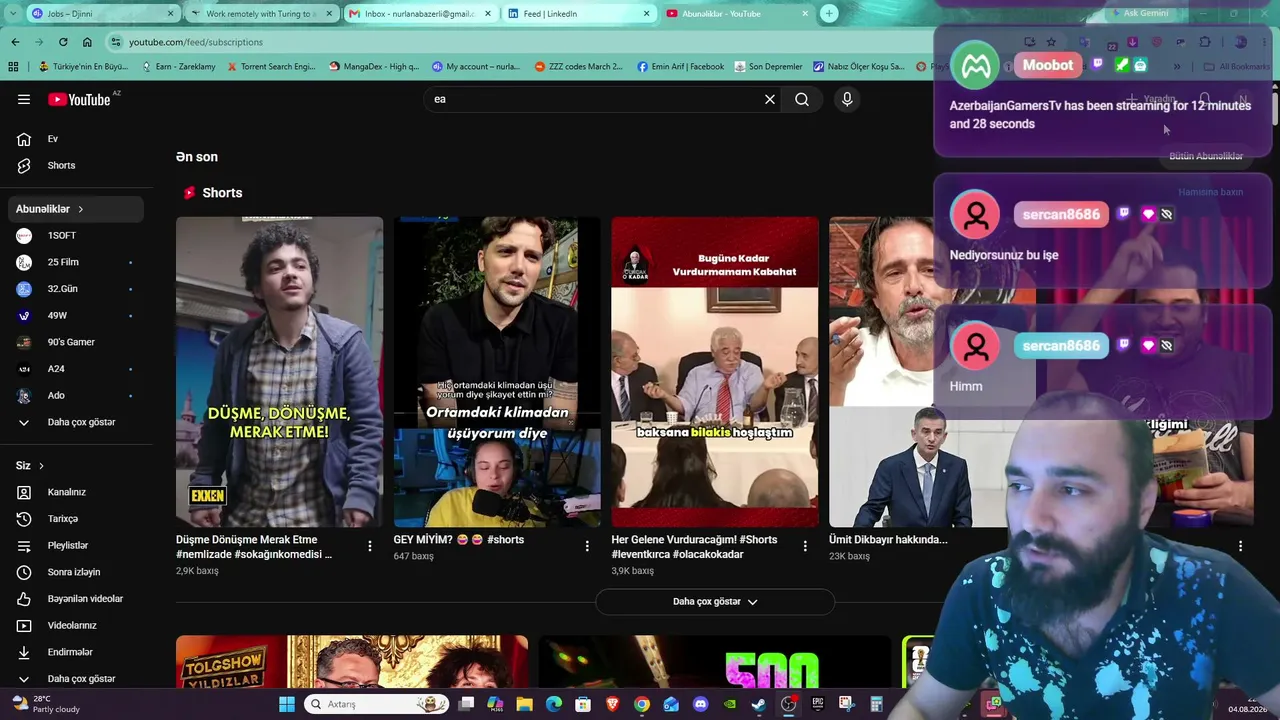Open the Torrent Search Engine bookmark
The image size is (1280, 720).
(x=271, y=67)
